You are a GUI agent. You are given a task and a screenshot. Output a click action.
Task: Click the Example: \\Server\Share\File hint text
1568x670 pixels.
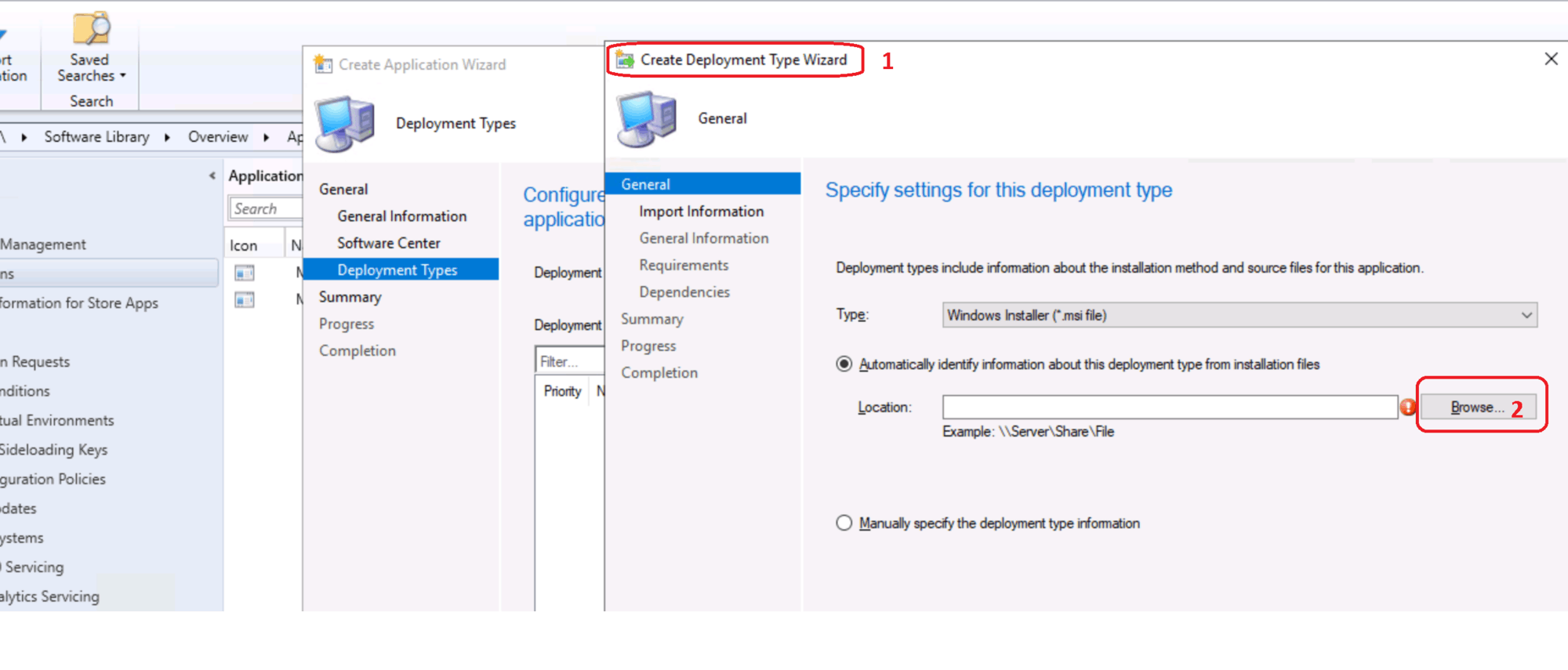click(1028, 432)
